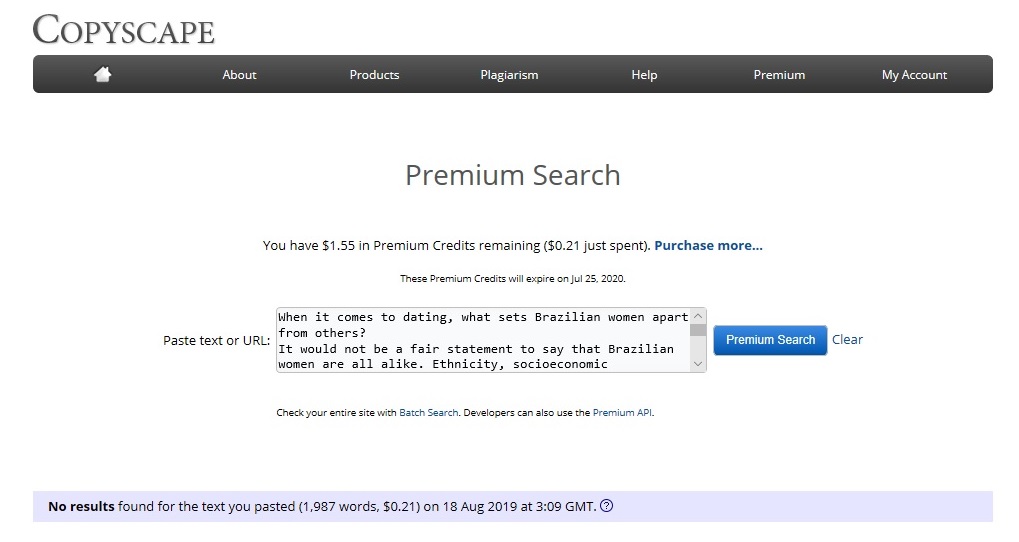Screen dimensions: 1019x542
Task: Click the No results message bar
Action: tap(512, 506)
